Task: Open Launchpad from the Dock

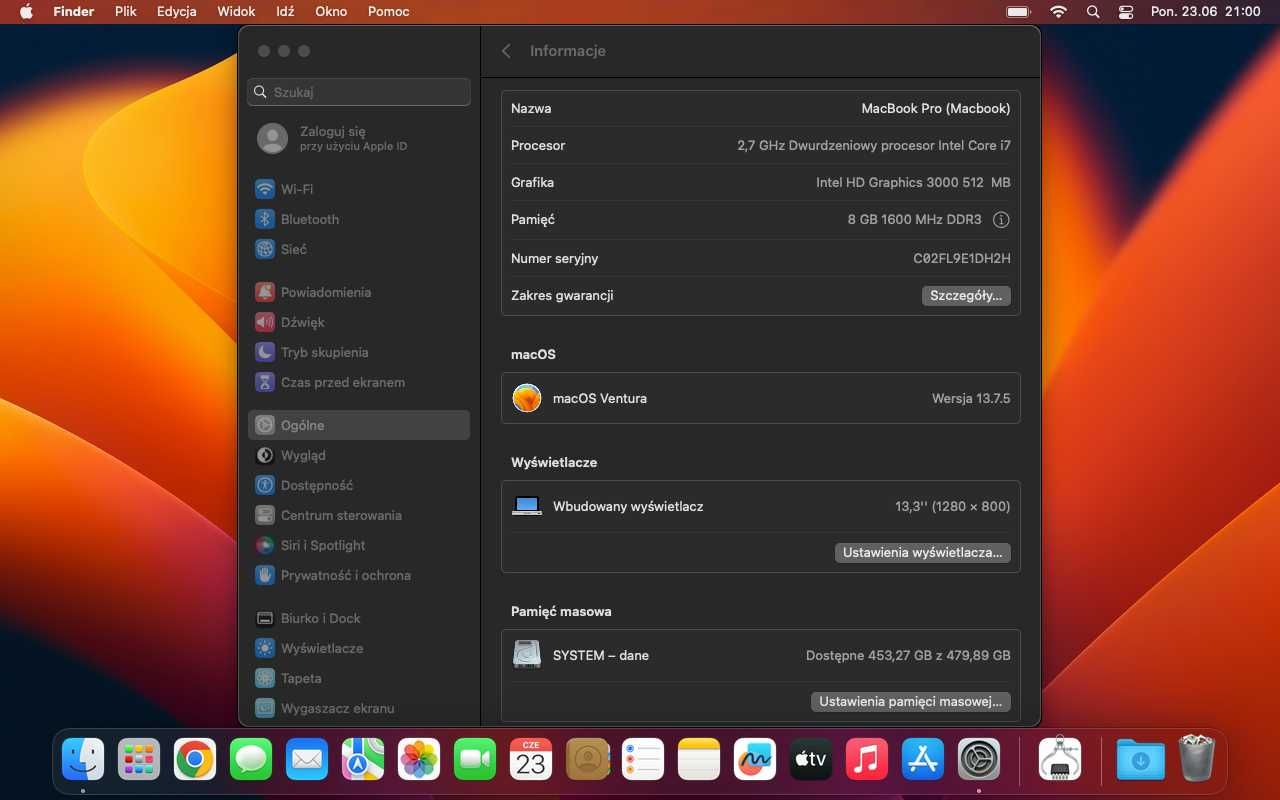Action: tap(139, 760)
